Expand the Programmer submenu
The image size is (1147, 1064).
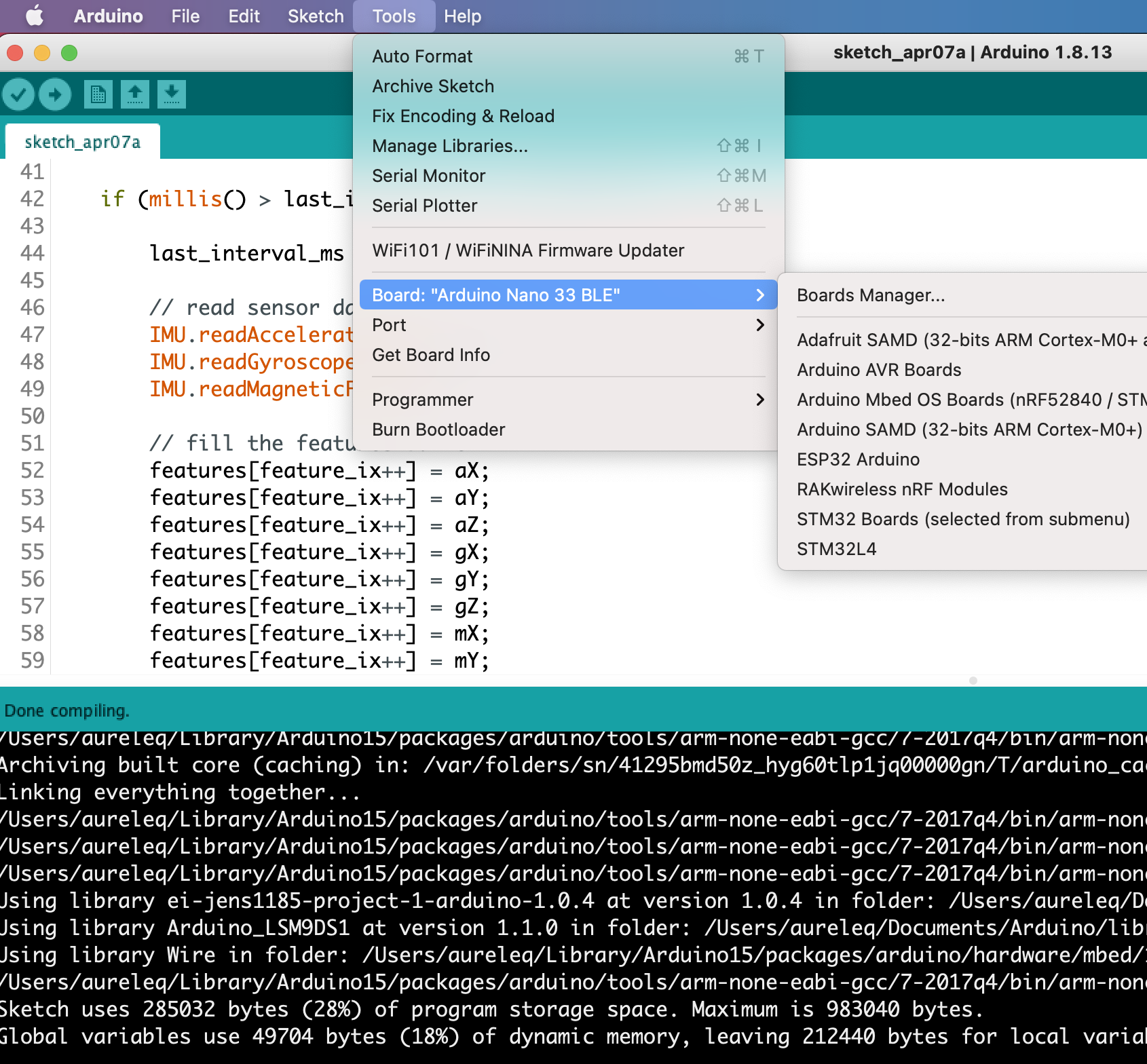[x=569, y=400]
